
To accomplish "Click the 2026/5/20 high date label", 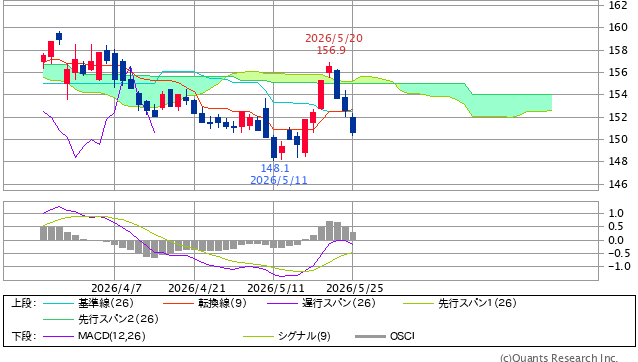I will (334, 38).
